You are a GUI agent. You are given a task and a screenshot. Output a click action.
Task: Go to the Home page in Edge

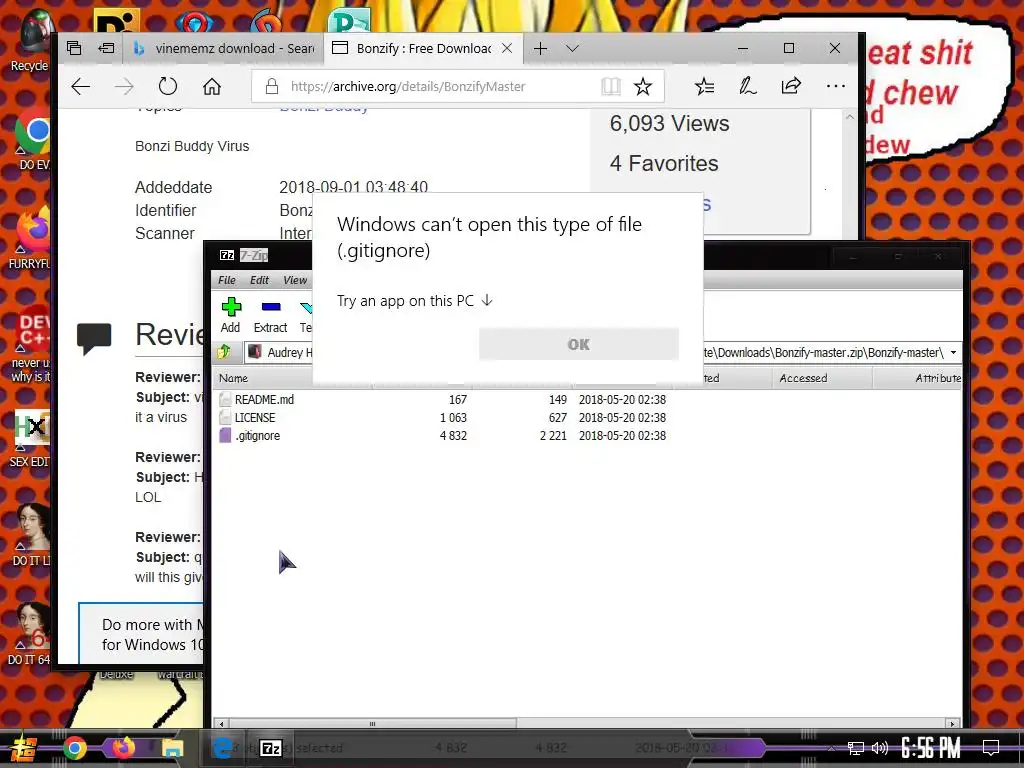212,86
